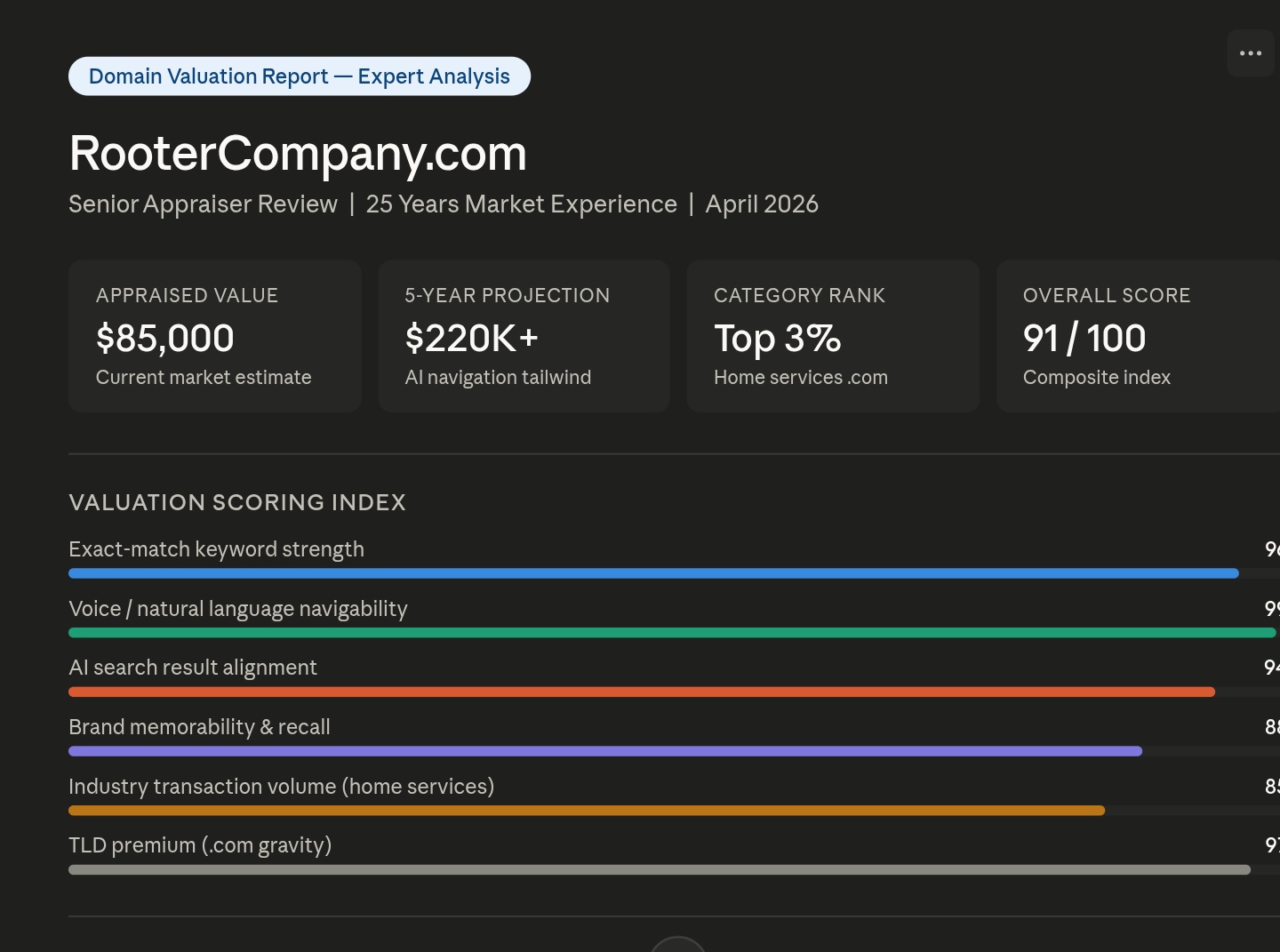Image resolution: width=1280 pixels, height=952 pixels.
Task: Click the gray TLD premium bar
Action: (659, 869)
